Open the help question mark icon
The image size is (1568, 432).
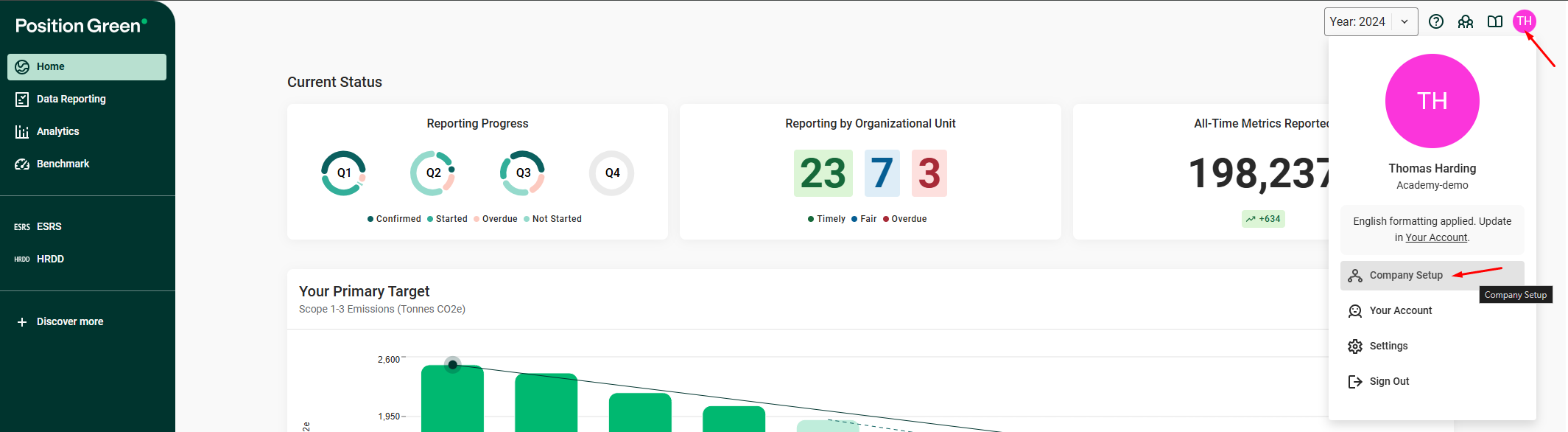point(1436,21)
